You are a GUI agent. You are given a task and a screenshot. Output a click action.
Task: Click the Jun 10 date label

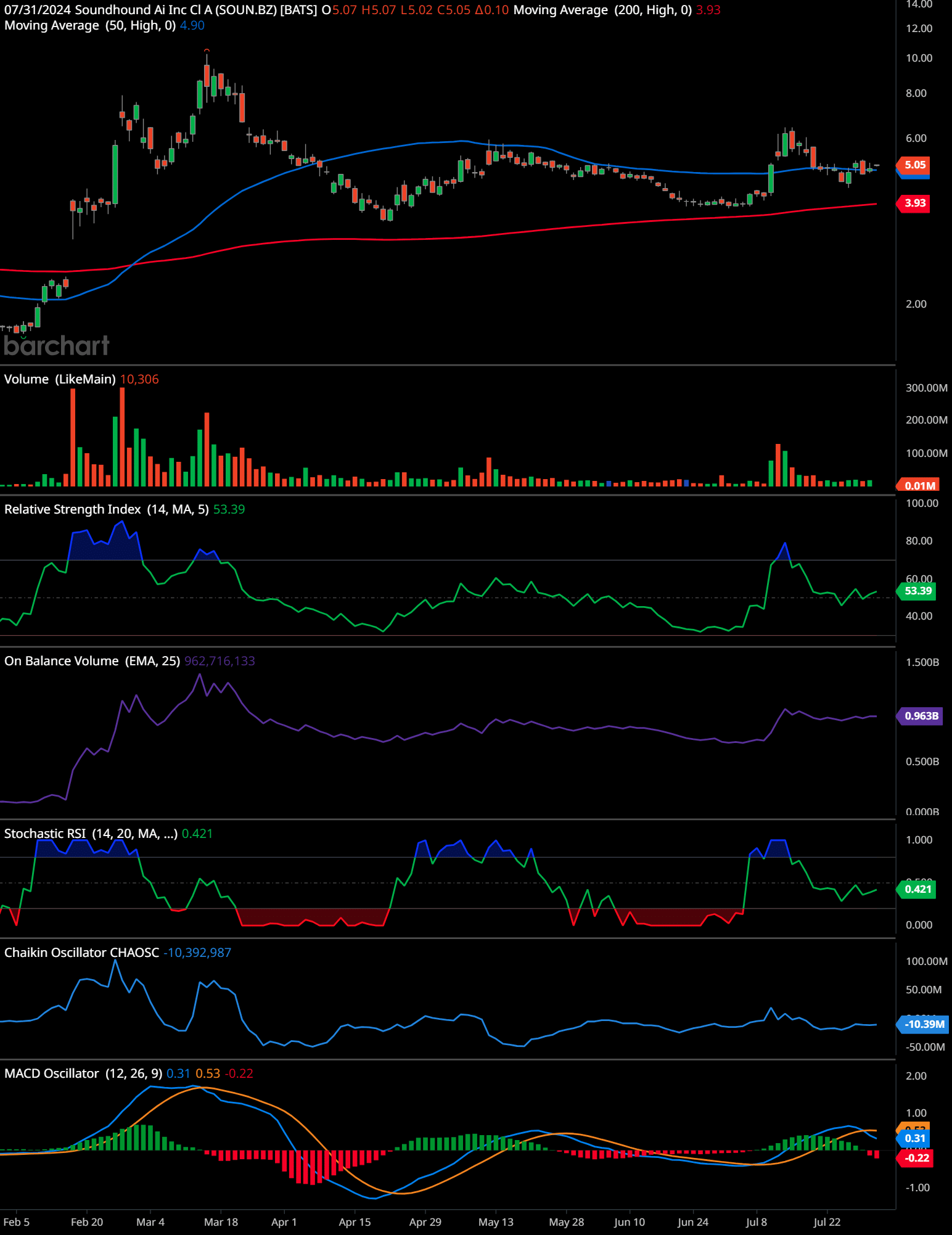pos(630,1222)
